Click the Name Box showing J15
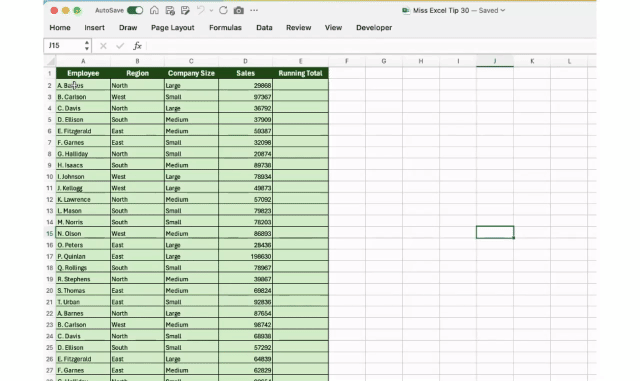 (64, 45)
